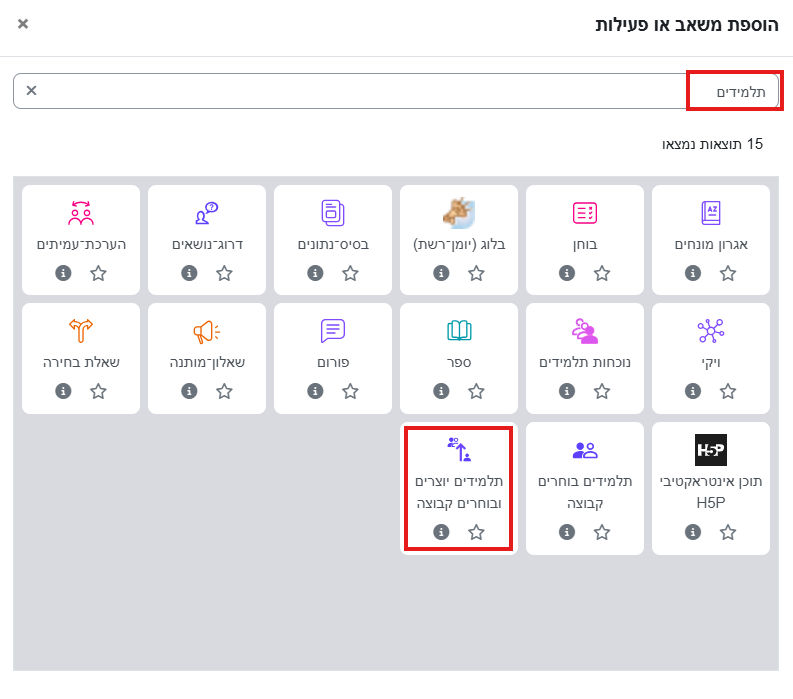Viewport: 793px width, 699px height.
Task: Toggle favorite star for נוכחות תלמידים
Action: click(x=602, y=391)
